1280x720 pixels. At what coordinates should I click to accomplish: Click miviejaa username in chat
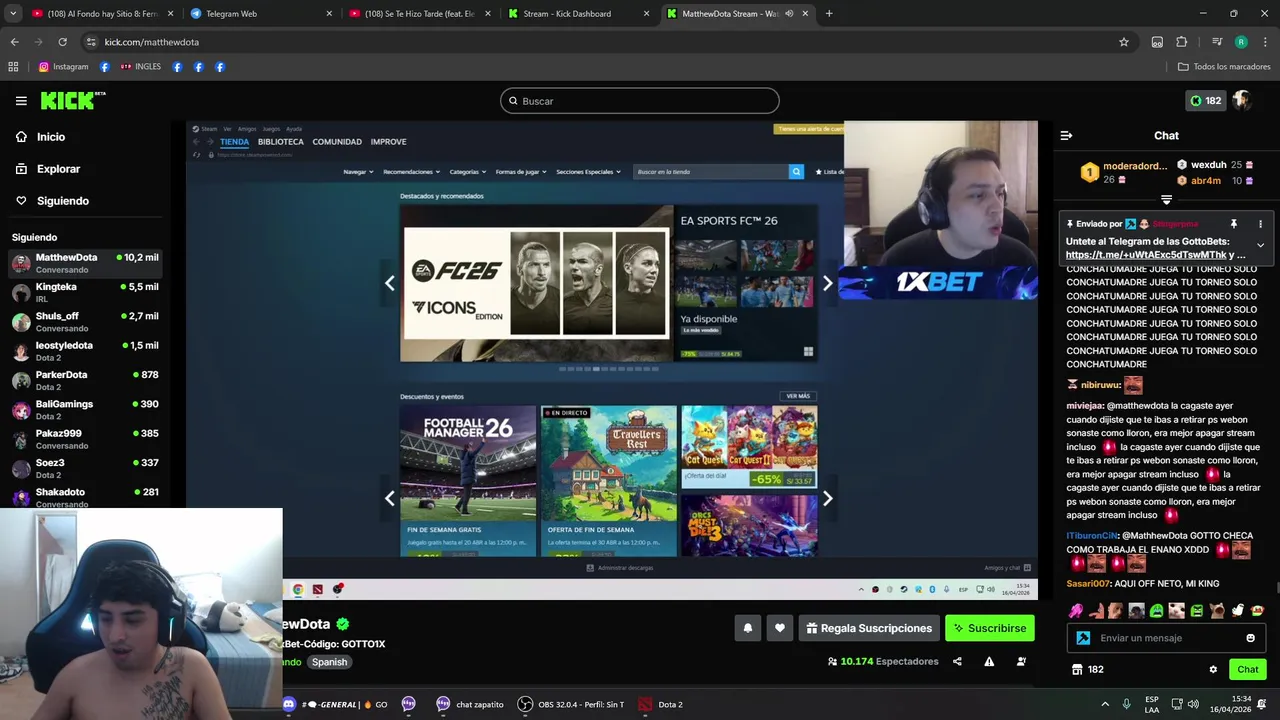tap(1084, 406)
